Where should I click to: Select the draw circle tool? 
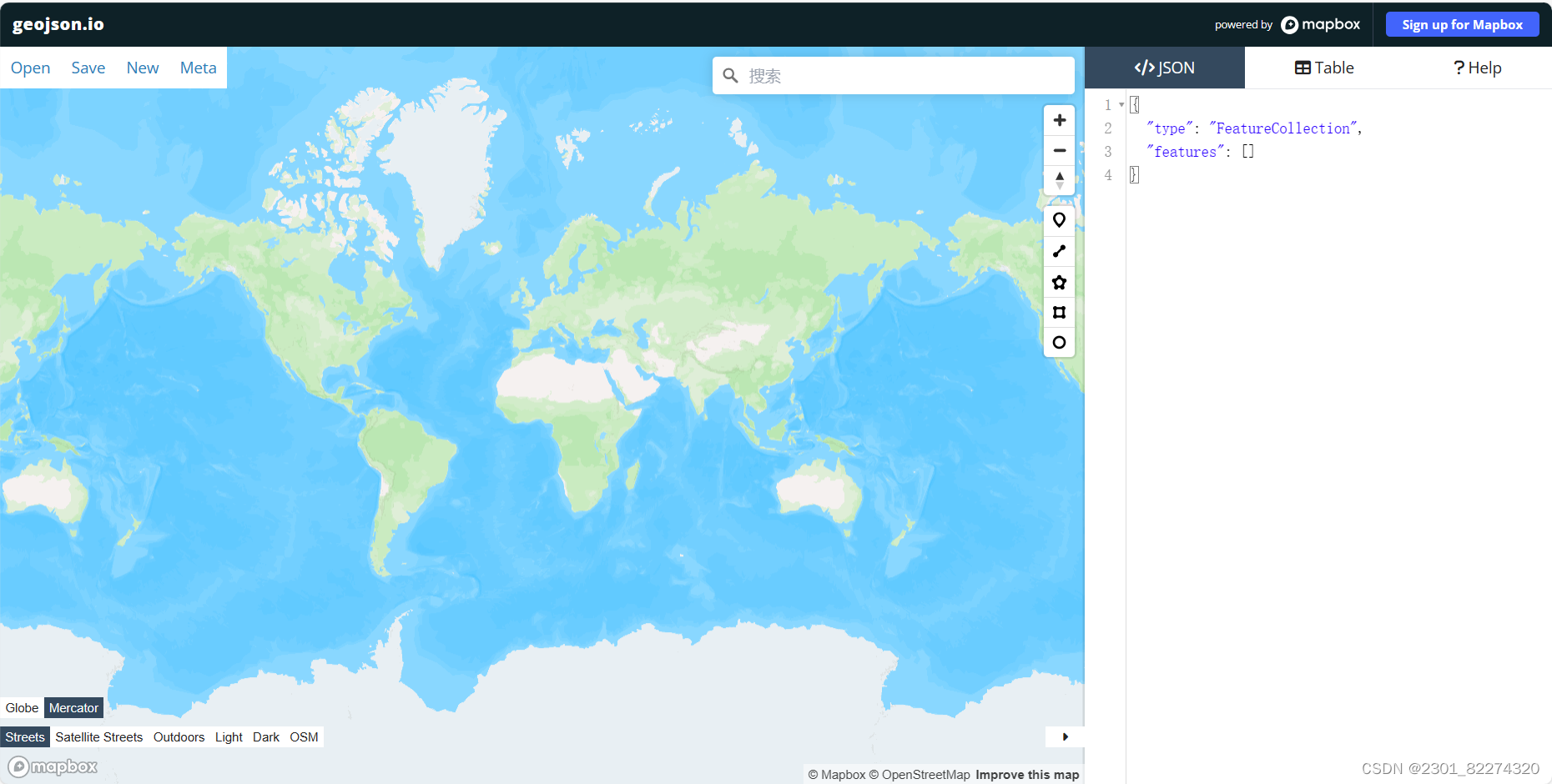point(1059,342)
